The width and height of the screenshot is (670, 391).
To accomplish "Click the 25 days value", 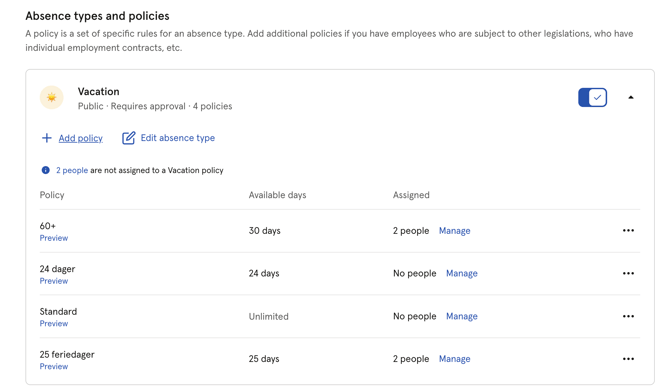I will click(x=264, y=359).
